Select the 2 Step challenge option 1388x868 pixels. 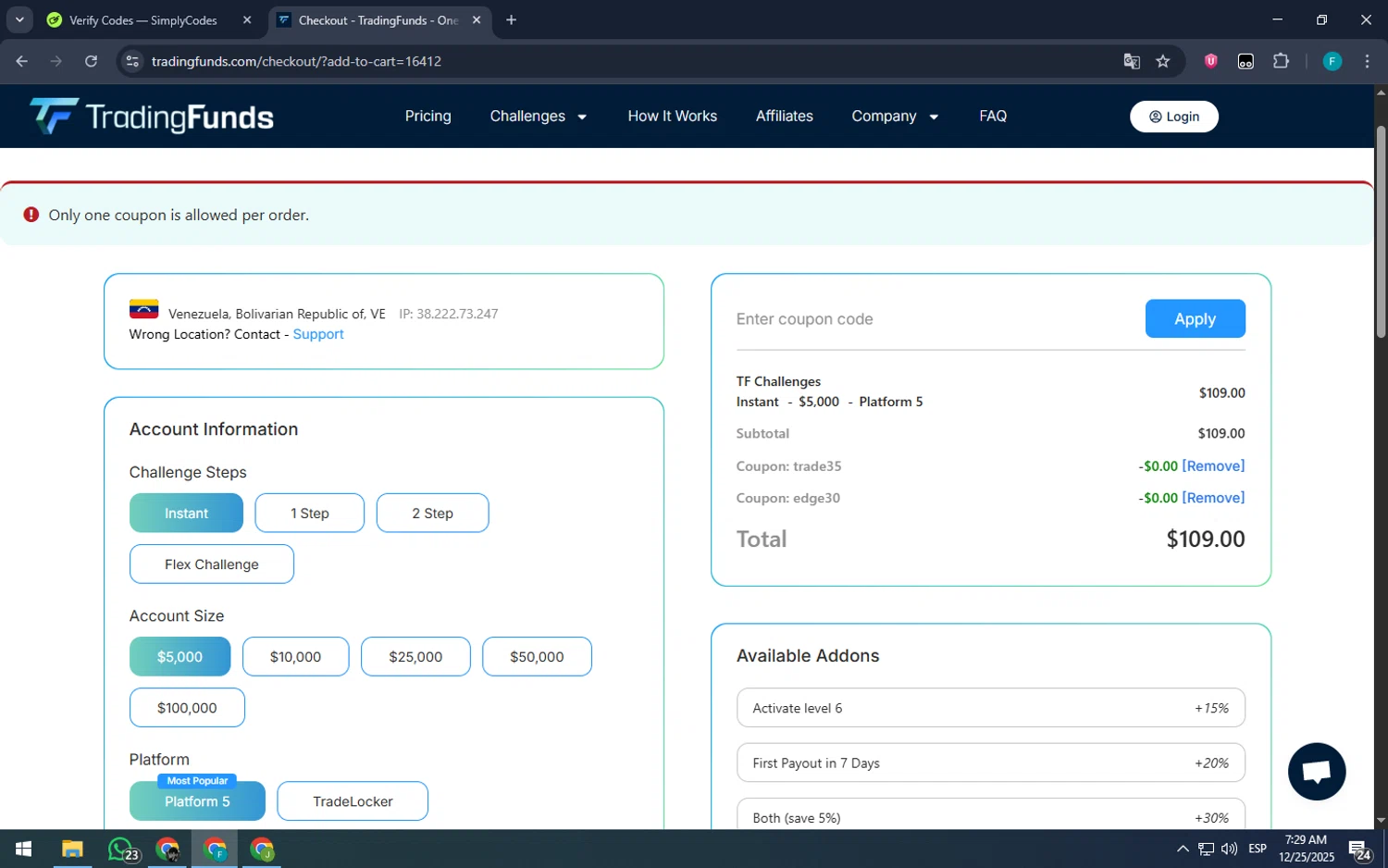(x=432, y=513)
